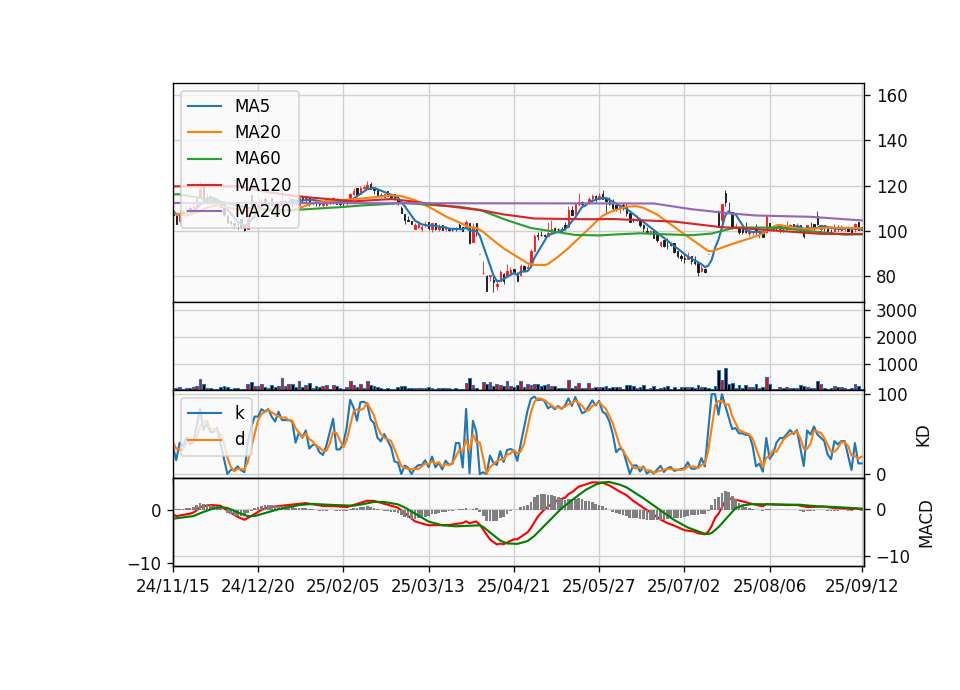Click the tallest volume bar in July
Image resolution: width=960 pixels, height=690 pixels.
[x=726, y=379]
